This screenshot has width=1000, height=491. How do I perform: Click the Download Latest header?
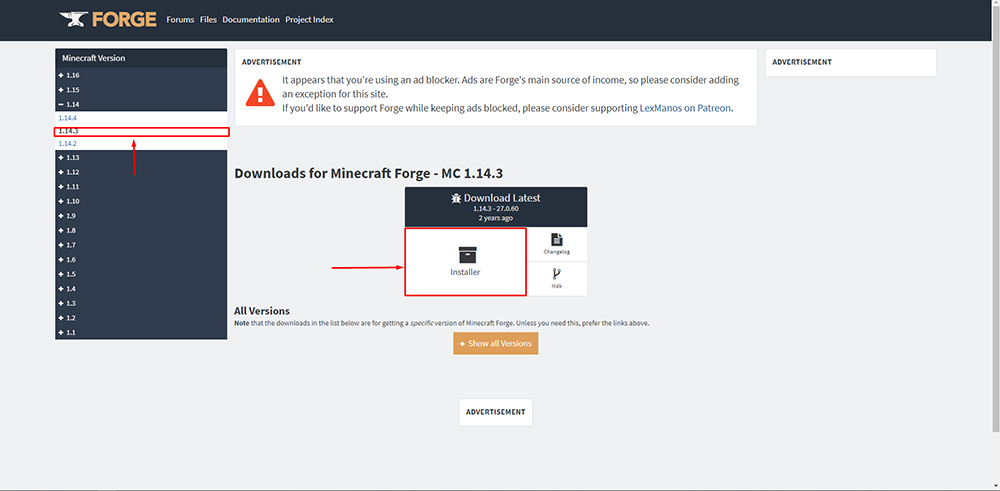click(496, 207)
